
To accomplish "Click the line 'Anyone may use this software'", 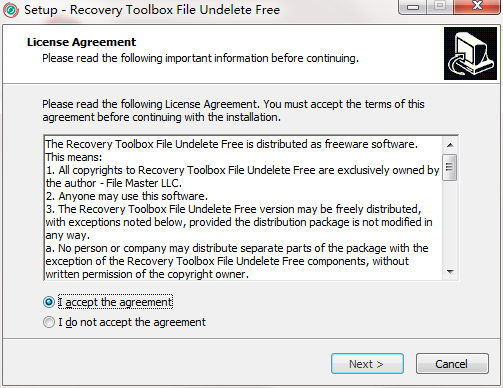I will [x=127, y=196].
